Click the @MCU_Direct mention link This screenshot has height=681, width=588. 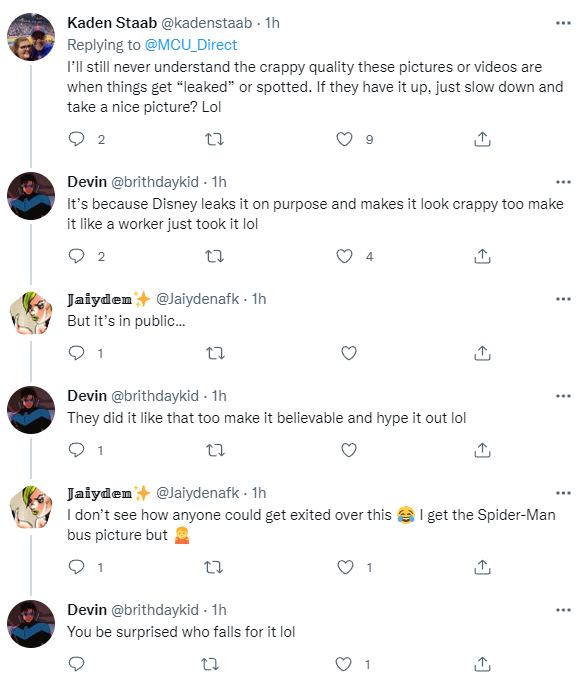[191, 45]
